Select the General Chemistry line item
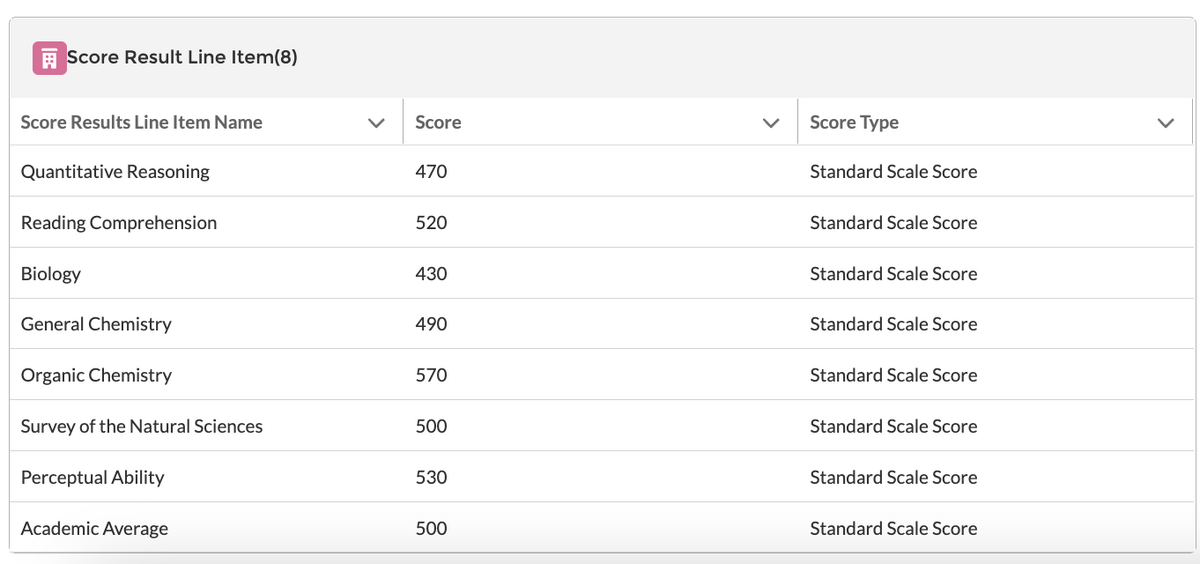Screen dimensions: 1200x564 (x=96, y=324)
